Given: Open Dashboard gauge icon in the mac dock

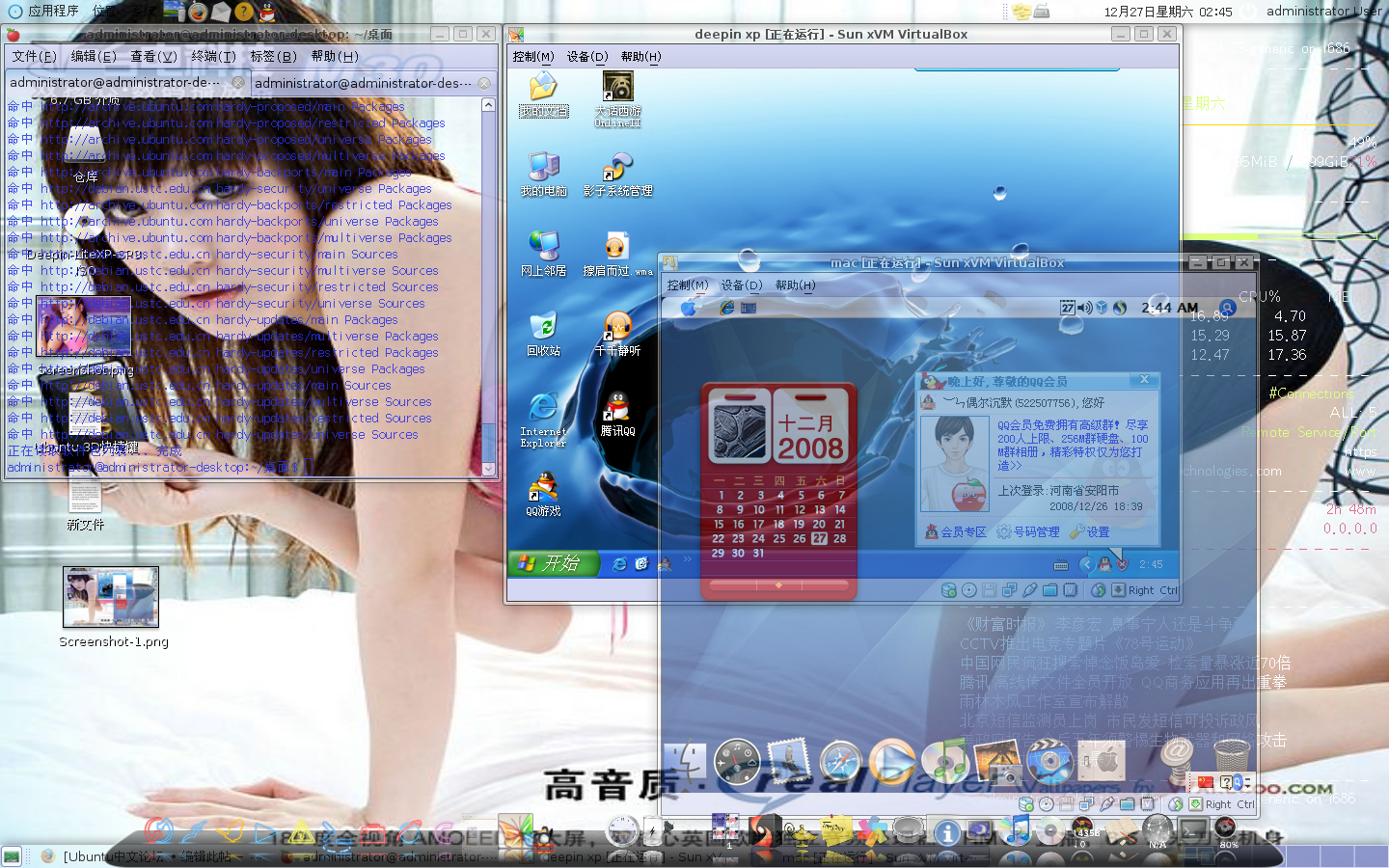Looking at the screenshot, I should click(x=737, y=762).
